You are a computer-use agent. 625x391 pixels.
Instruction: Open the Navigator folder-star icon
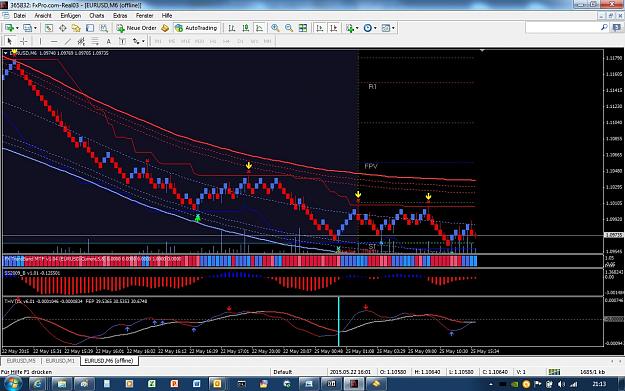76,28
